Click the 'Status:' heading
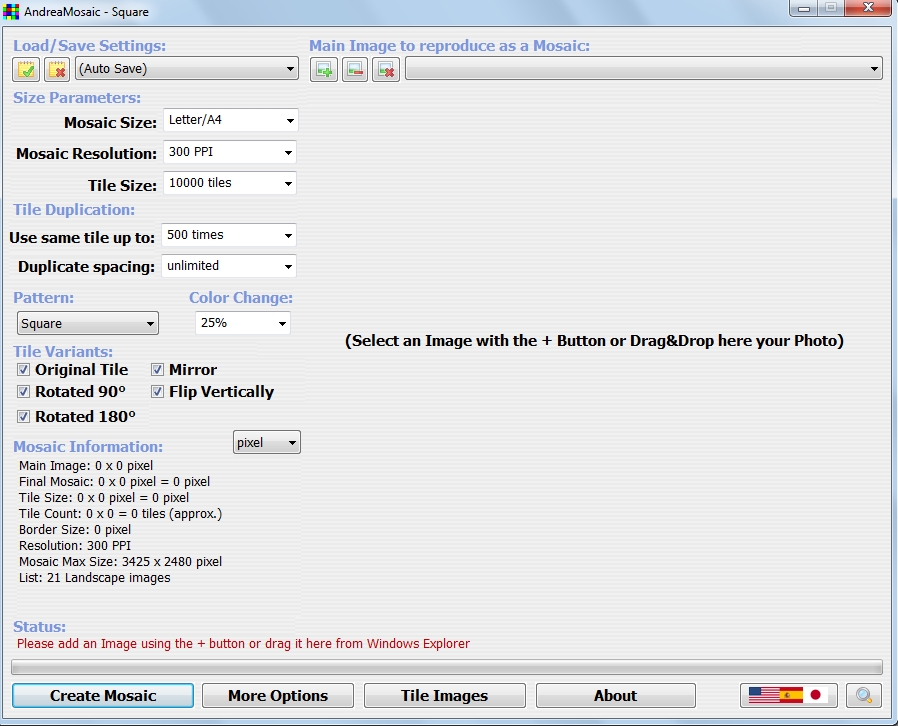Image resolution: width=898 pixels, height=726 pixels. tap(40, 626)
